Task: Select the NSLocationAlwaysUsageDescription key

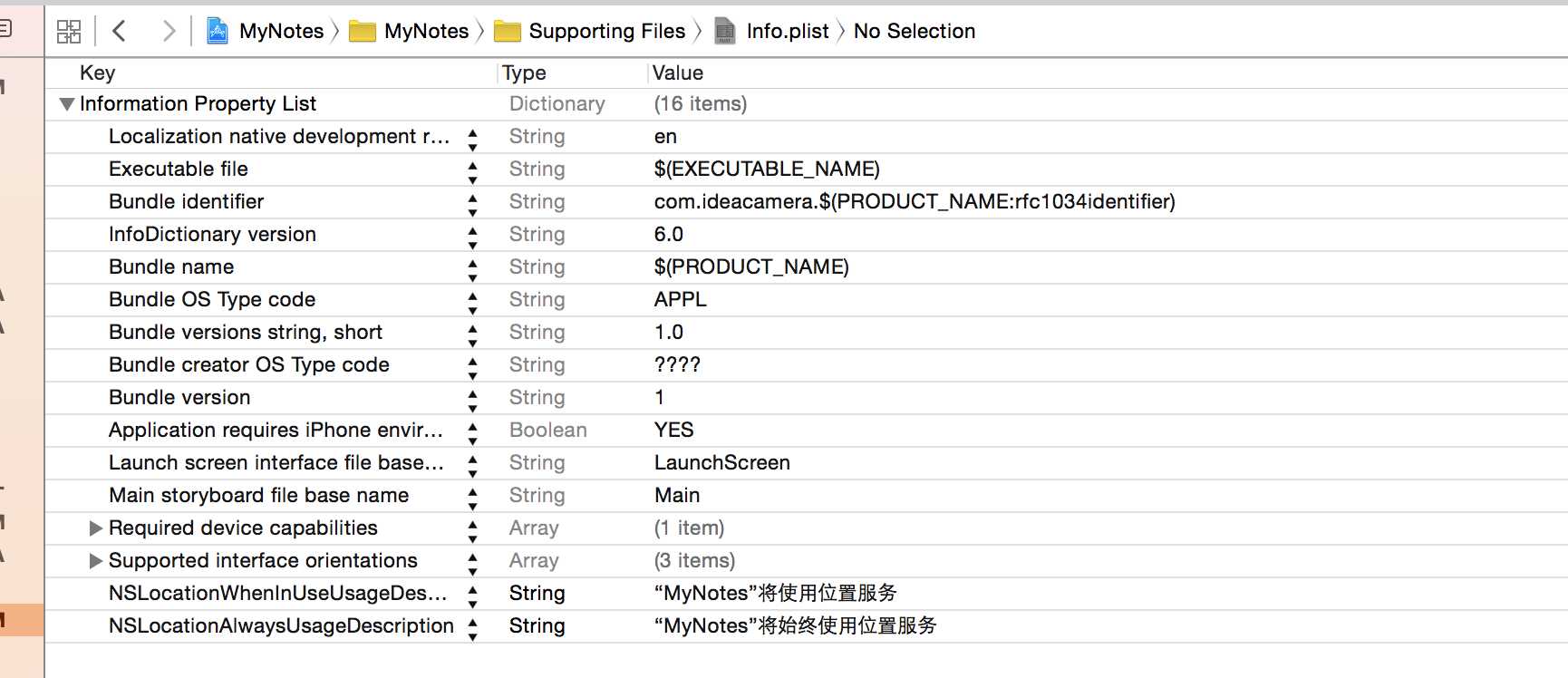Action: click(281, 626)
